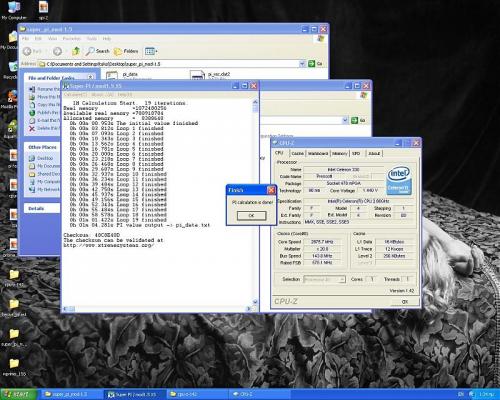The image size is (500, 400).
Task: Click Go button in the middle Explorer window
Action: pyautogui.click(x=358, y=120)
